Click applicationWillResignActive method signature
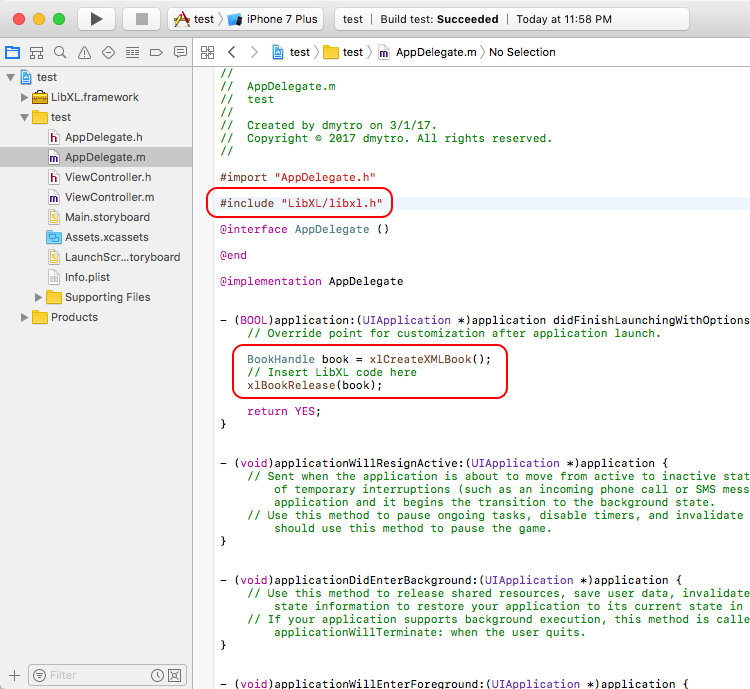The image size is (750, 689). 444,463
